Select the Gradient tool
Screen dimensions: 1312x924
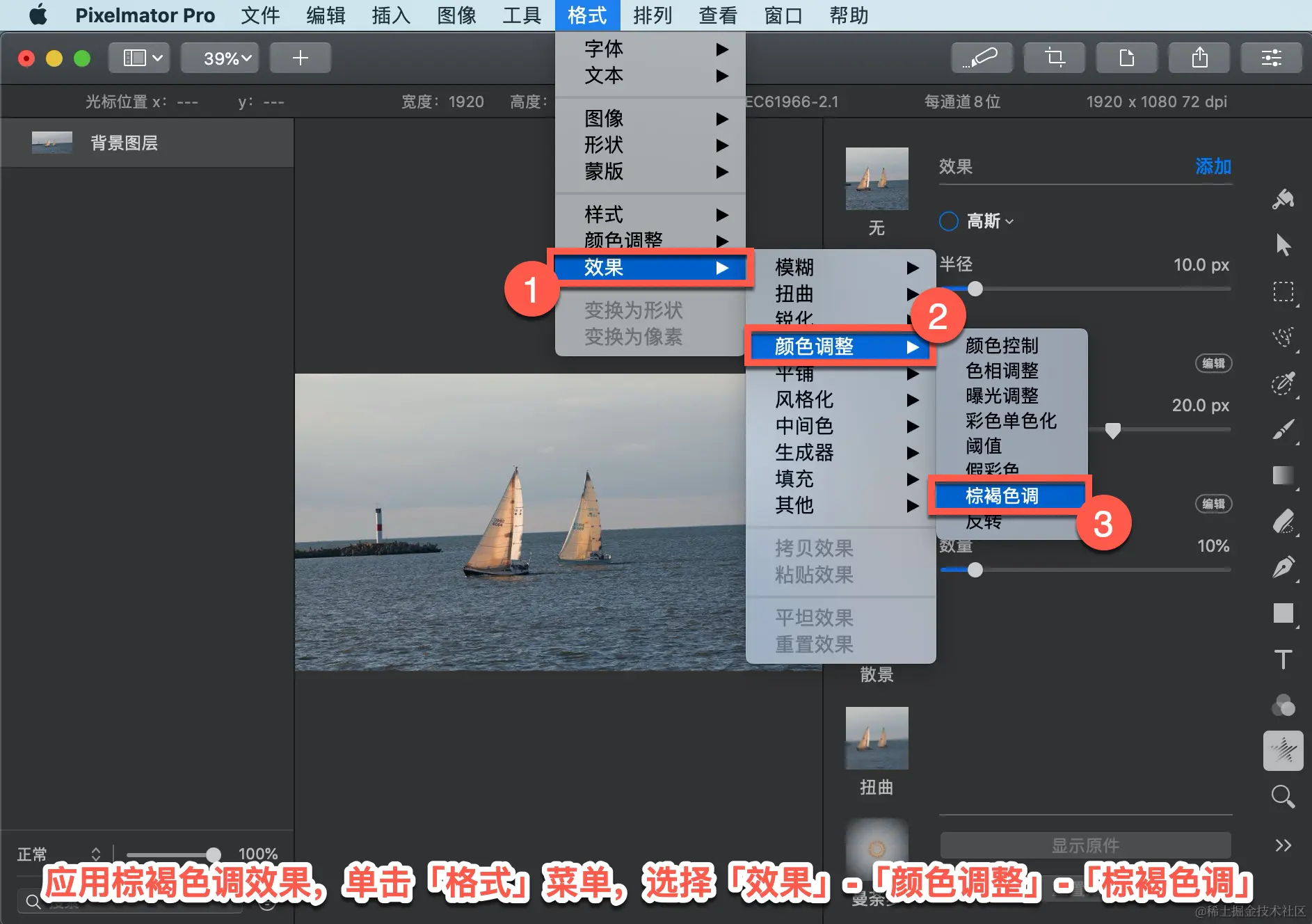(x=1283, y=475)
